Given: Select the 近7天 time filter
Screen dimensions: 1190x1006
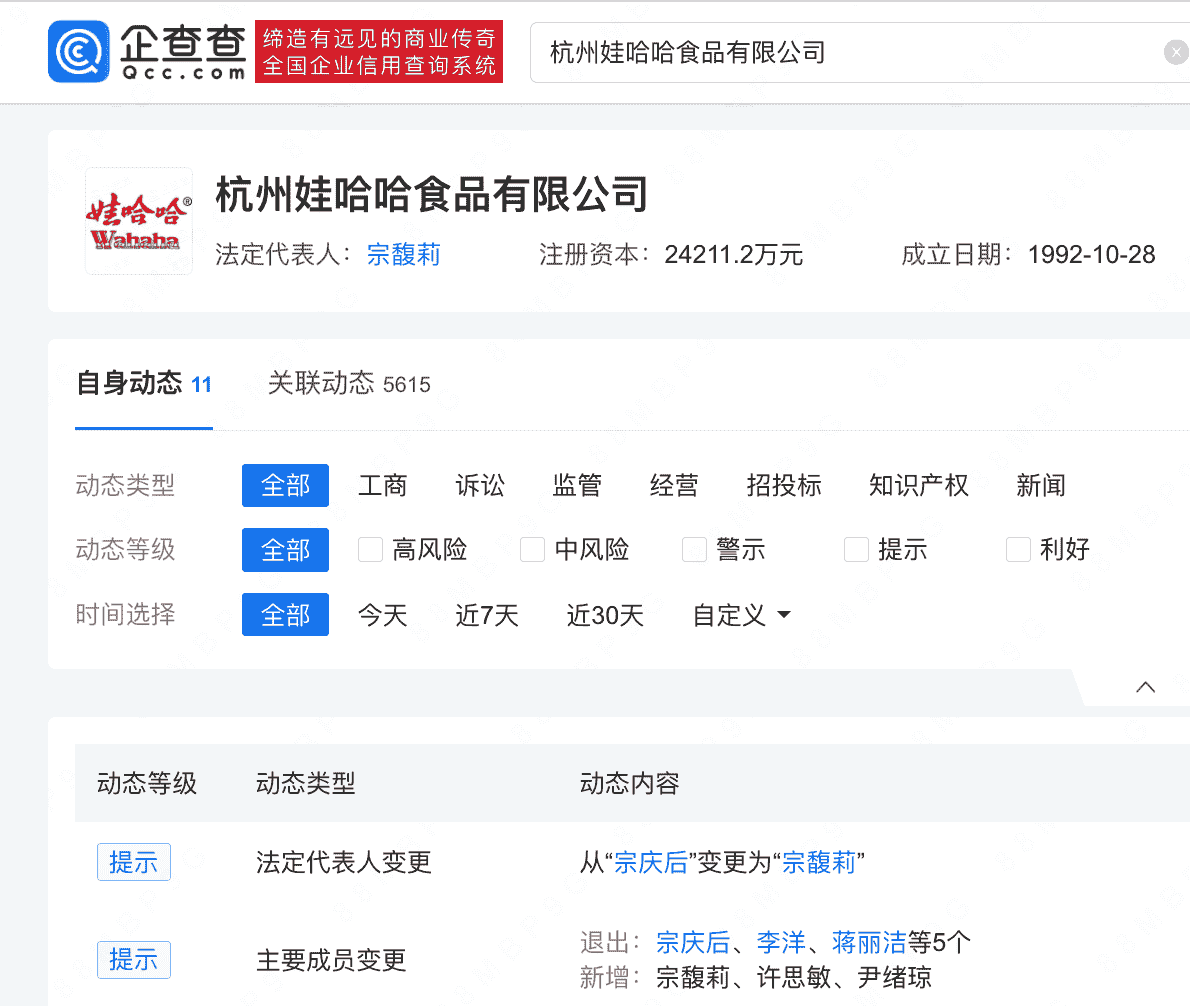Looking at the screenshot, I should [x=487, y=616].
